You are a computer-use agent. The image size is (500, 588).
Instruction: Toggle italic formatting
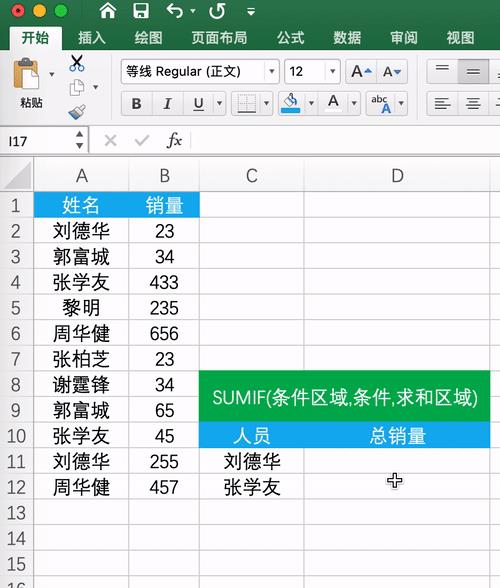[168, 103]
